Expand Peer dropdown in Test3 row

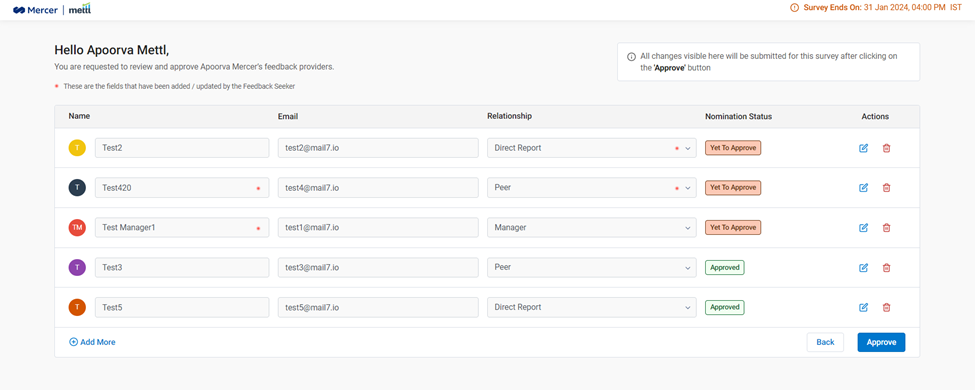(591, 267)
